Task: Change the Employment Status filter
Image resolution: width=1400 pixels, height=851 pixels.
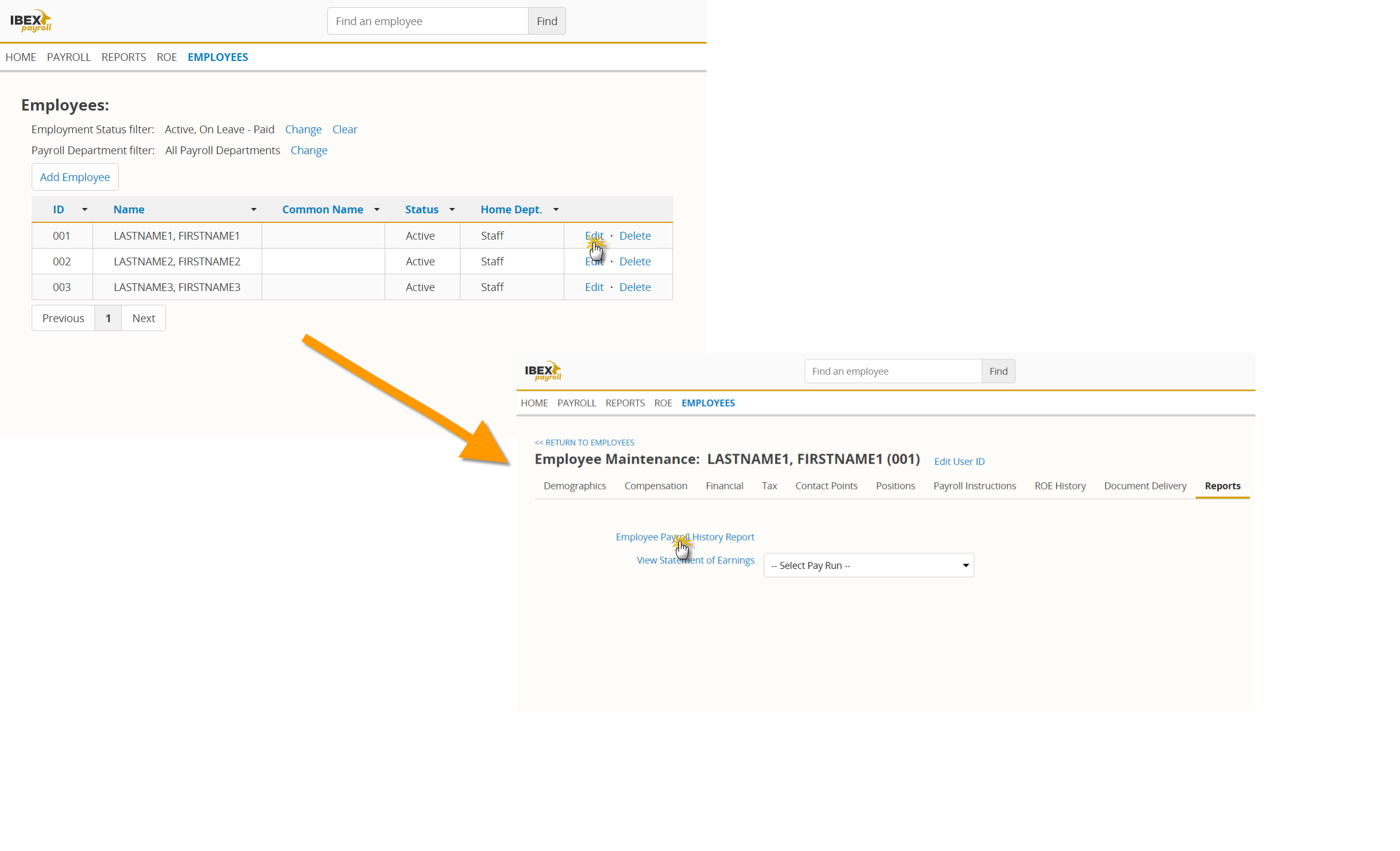Action: [303, 130]
